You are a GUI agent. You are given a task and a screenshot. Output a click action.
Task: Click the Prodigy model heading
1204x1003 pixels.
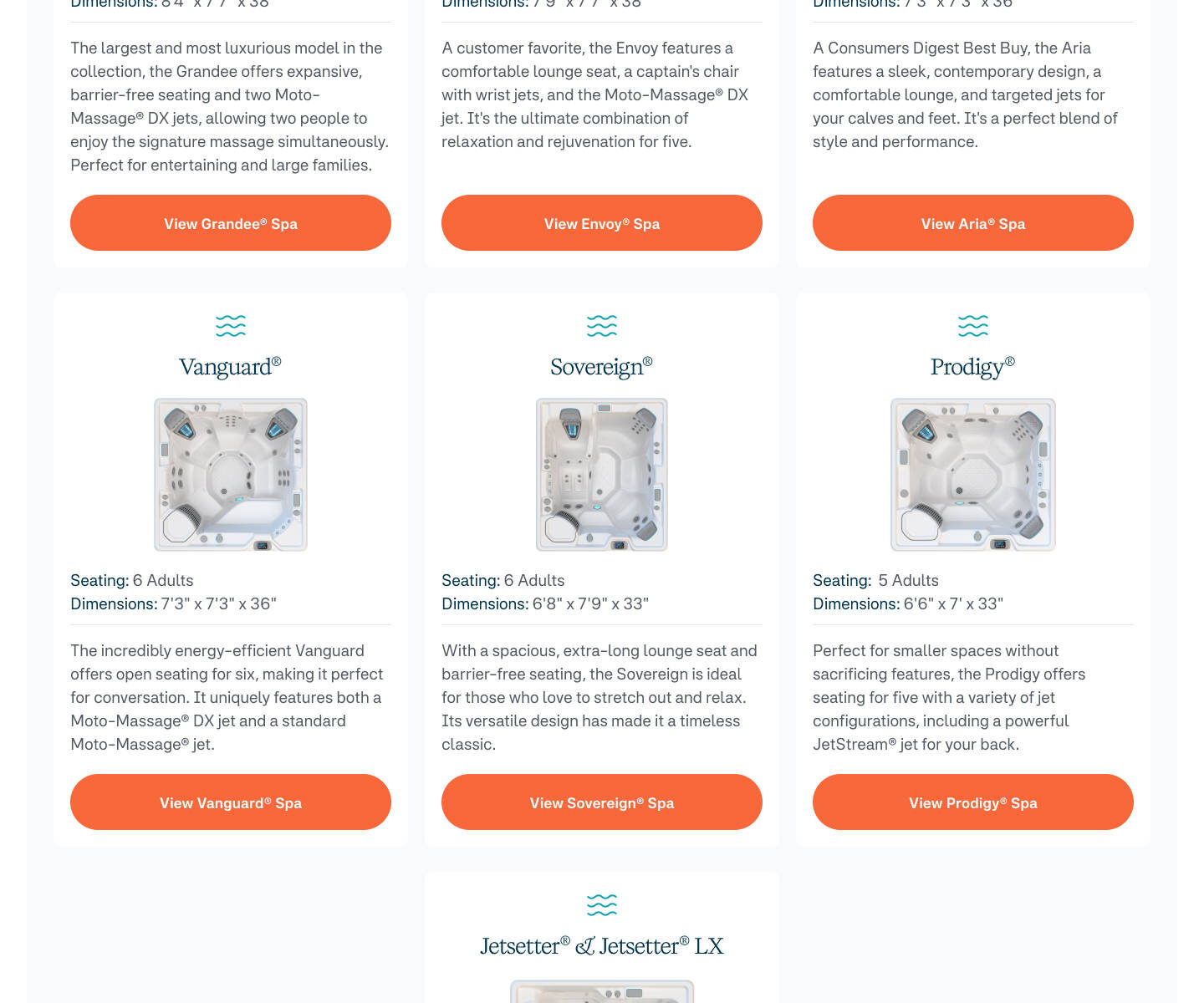(x=972, y=367)
